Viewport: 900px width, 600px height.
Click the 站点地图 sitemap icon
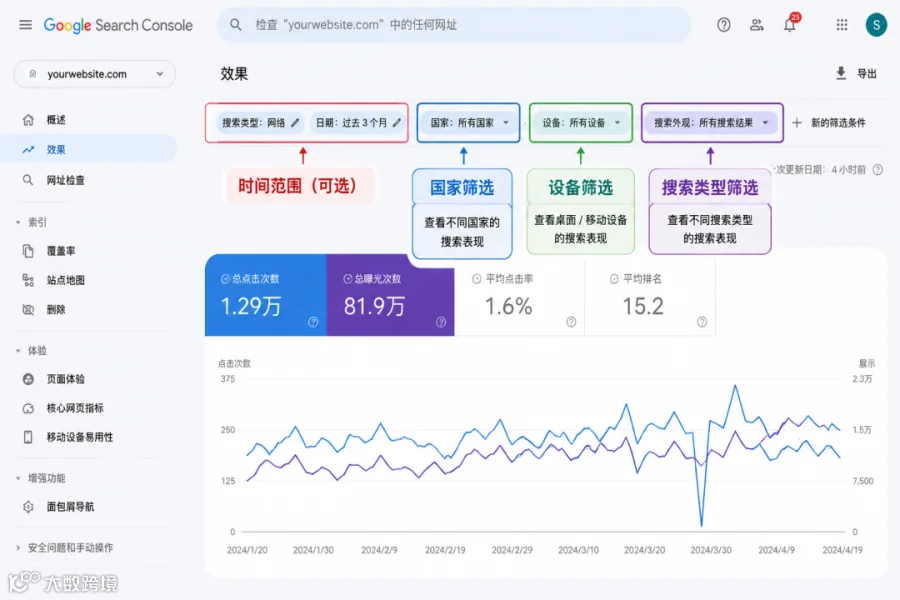click(28, 280)
